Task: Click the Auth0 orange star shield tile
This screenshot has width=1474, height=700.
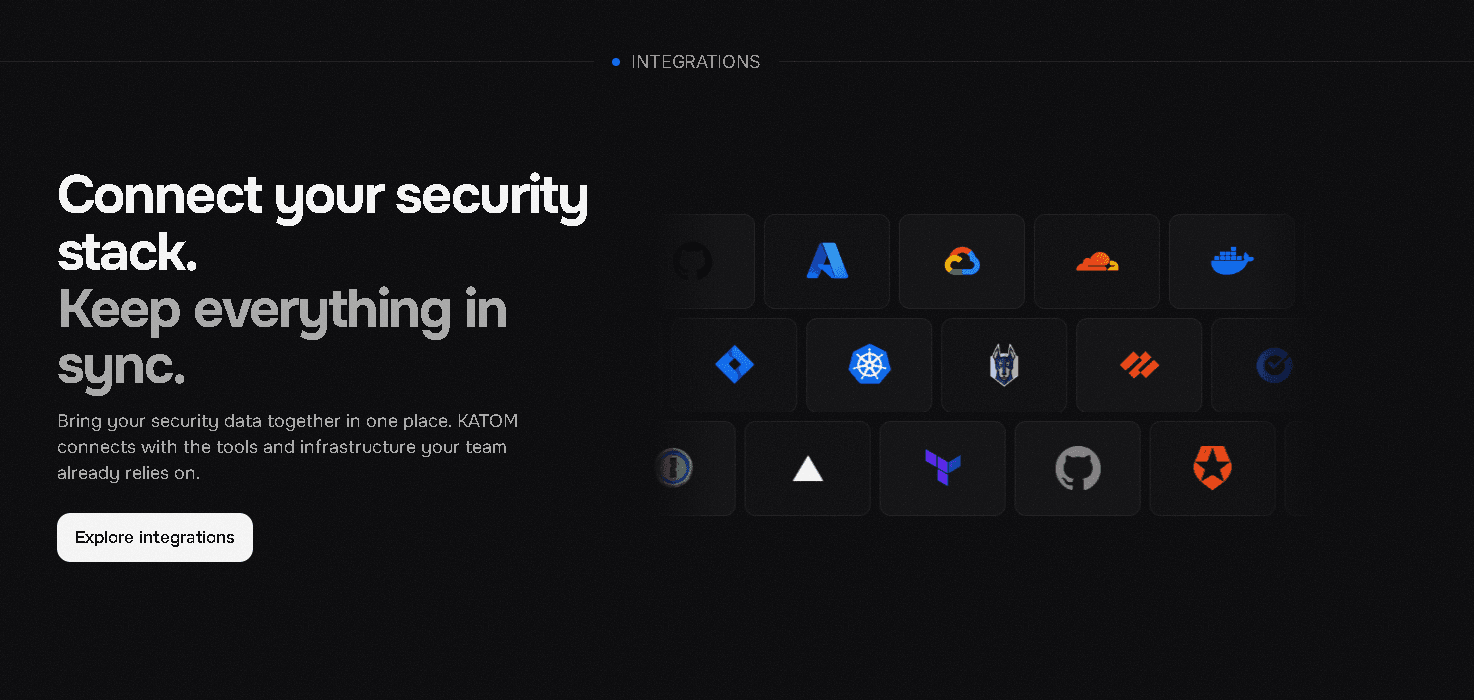Action: pos(1213,468)
